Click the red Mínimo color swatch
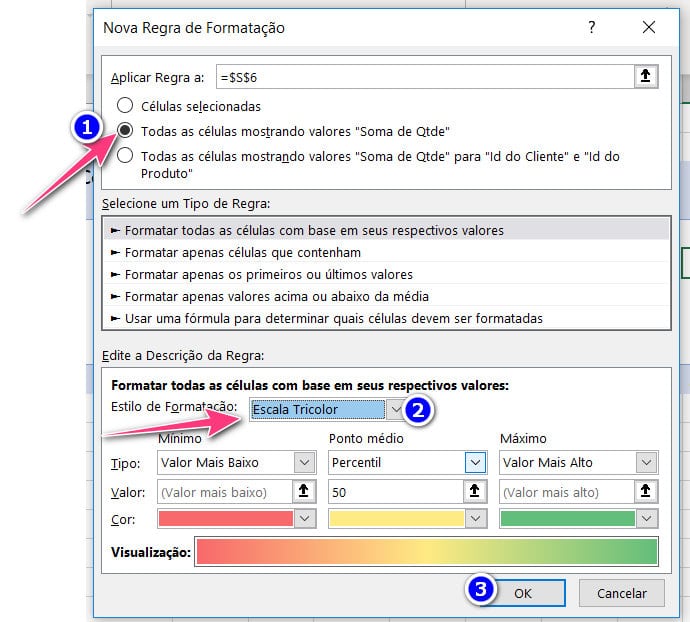690x622 pixels. (226, 519)
